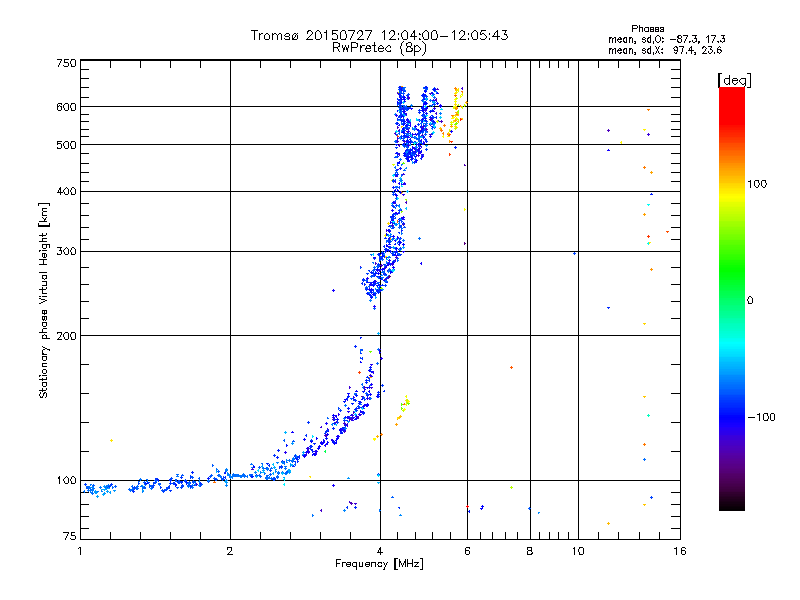Image resolution: width=800 pixels, height=600 pixels.
Task: Click the y-axis tick label 200
Action: click(66, 336)
